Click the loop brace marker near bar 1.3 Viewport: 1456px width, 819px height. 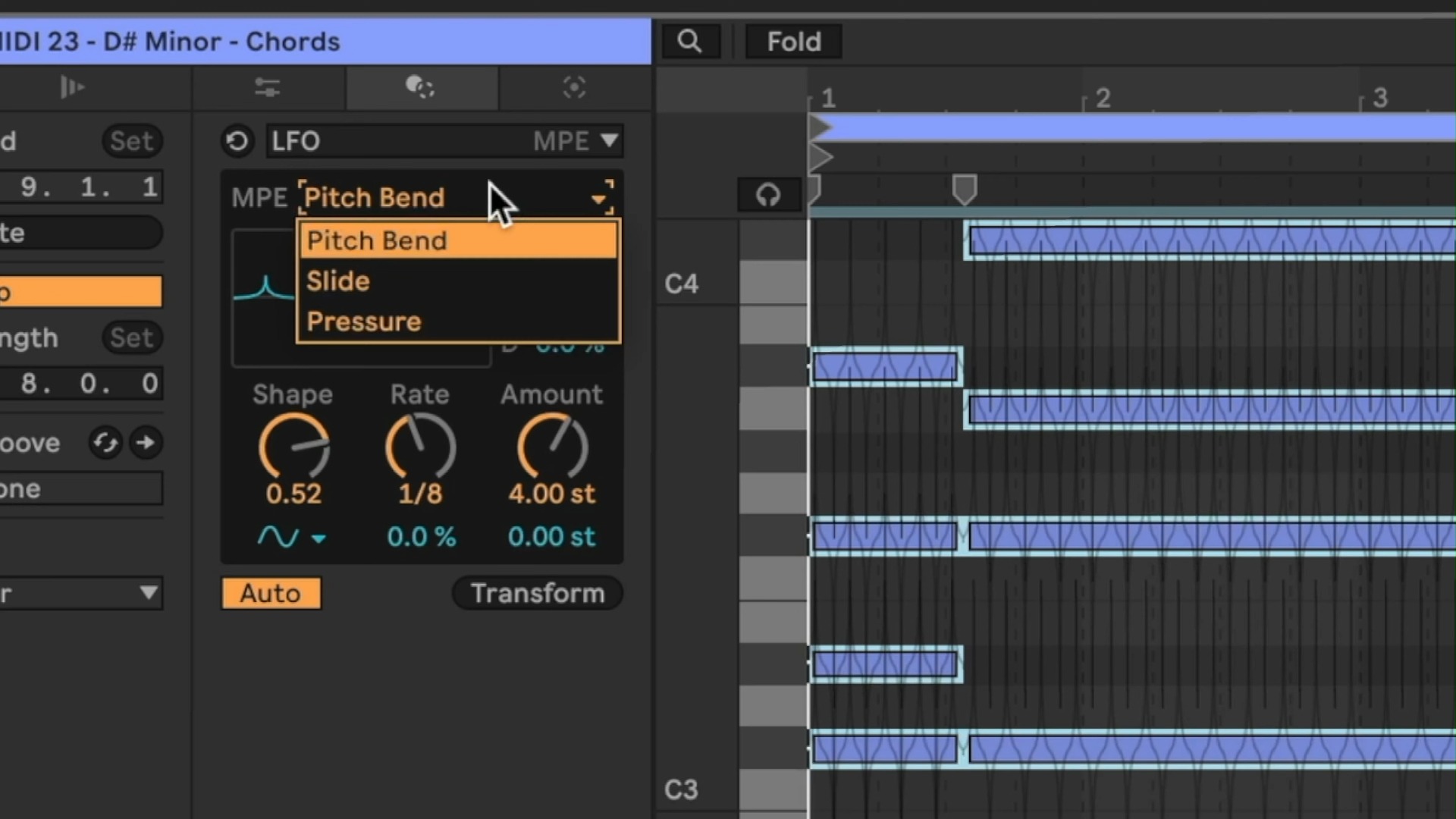(964, 190)
